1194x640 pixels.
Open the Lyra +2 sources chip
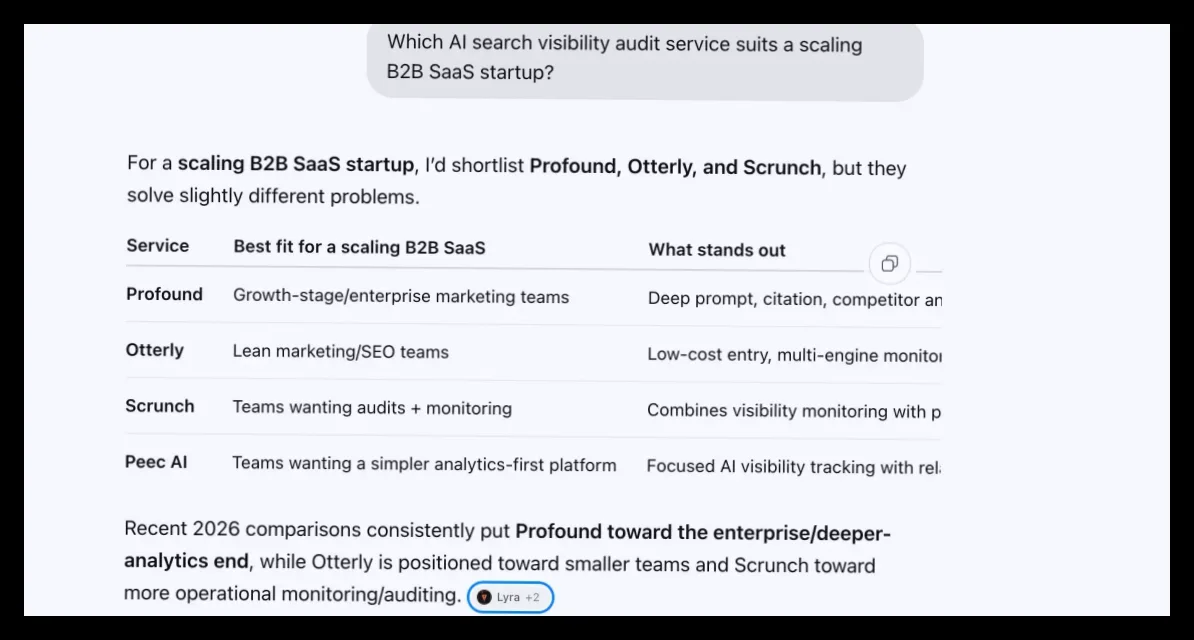pyautogui.click(x=509, y=597)
